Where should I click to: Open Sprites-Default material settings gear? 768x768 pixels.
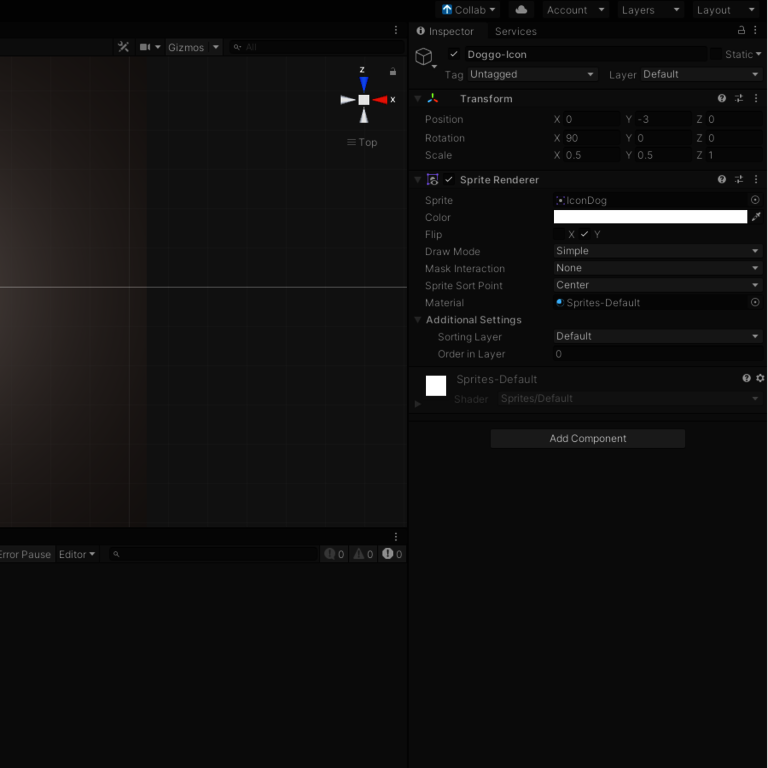[760, 378]
